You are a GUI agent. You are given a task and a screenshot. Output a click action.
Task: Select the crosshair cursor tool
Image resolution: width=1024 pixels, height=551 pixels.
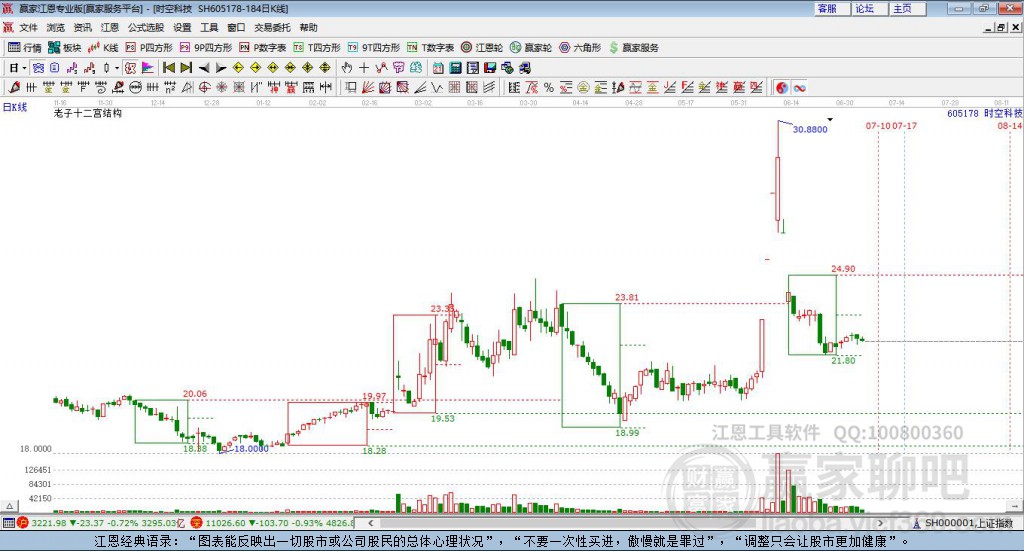point(364,68)
